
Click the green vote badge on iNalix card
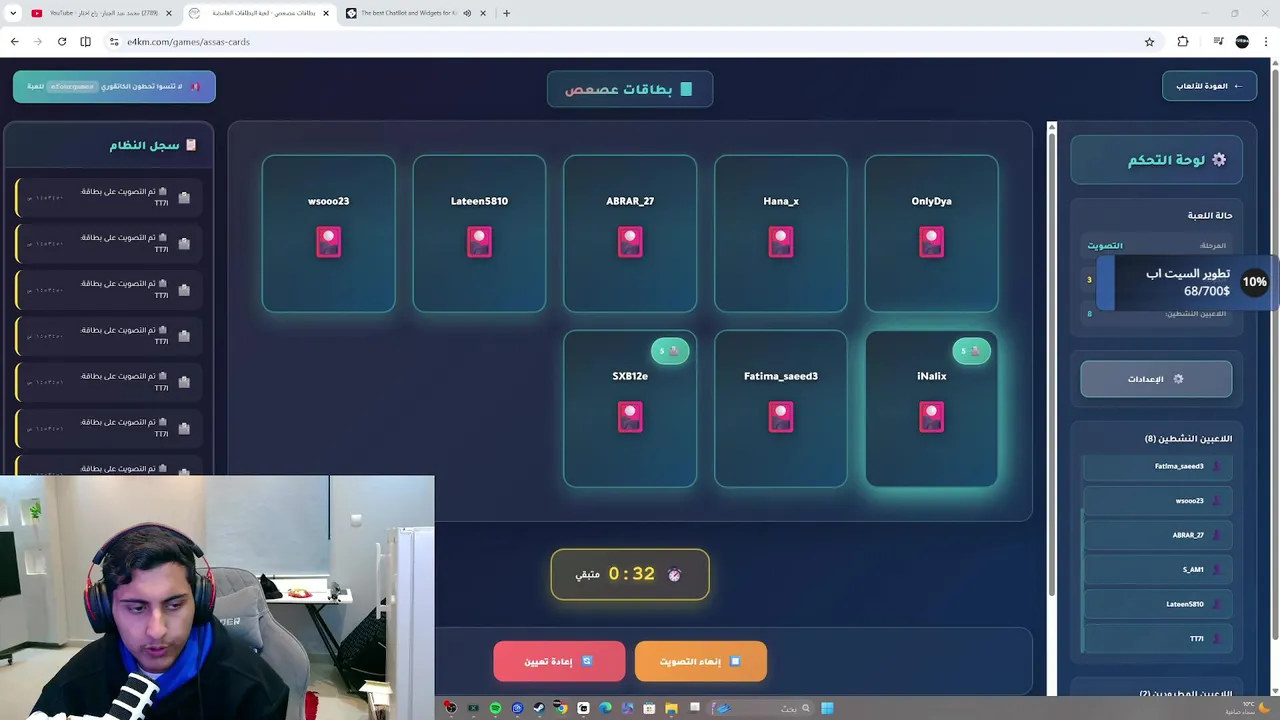971,351
